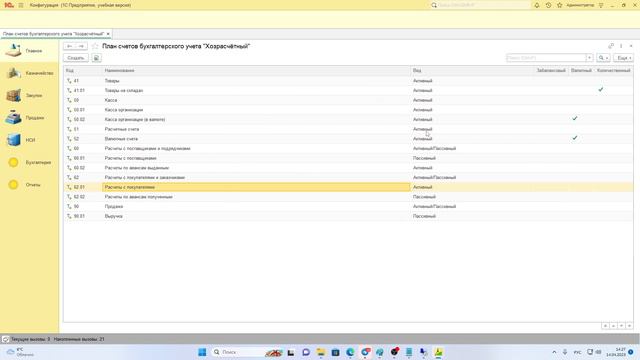Open the notifications bell icon
Viewport: 640px width, 360px height.
537,5
